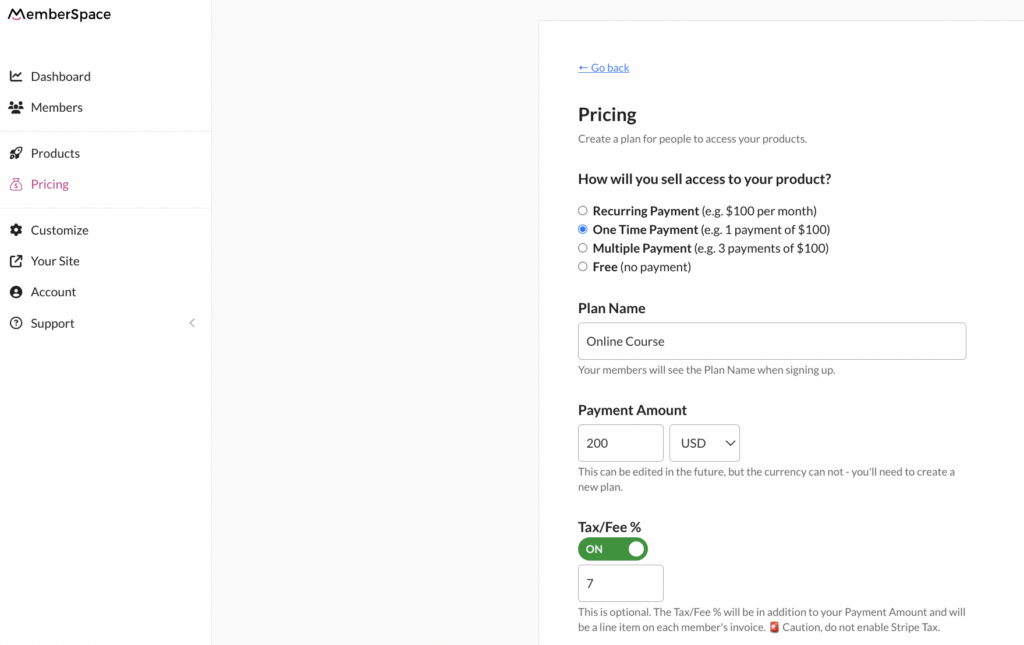The height and width of the screenshot is (645, 1024).
Task: Open the Members menu item
Action: [x=56, y=107]
